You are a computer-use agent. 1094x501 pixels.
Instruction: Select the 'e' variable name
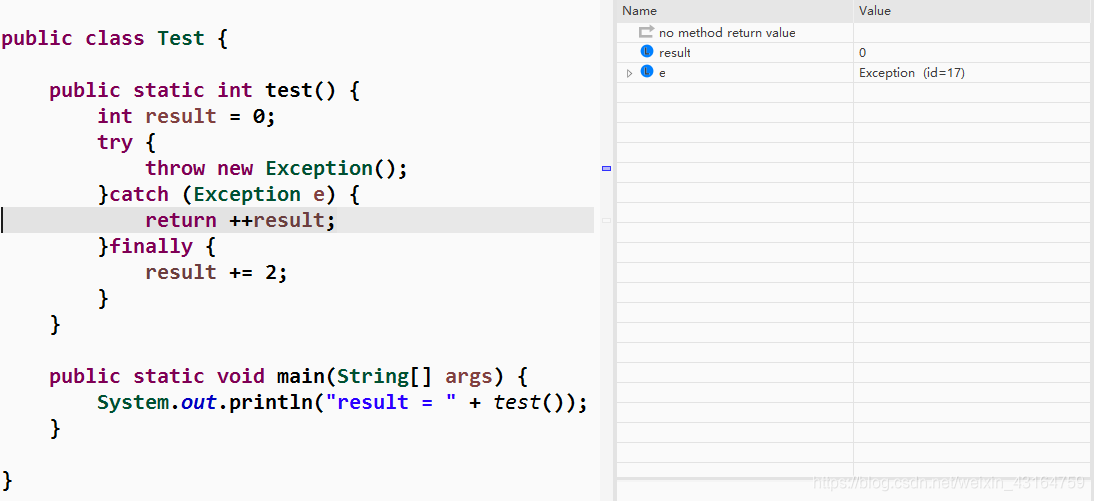(x=662, y=73)
